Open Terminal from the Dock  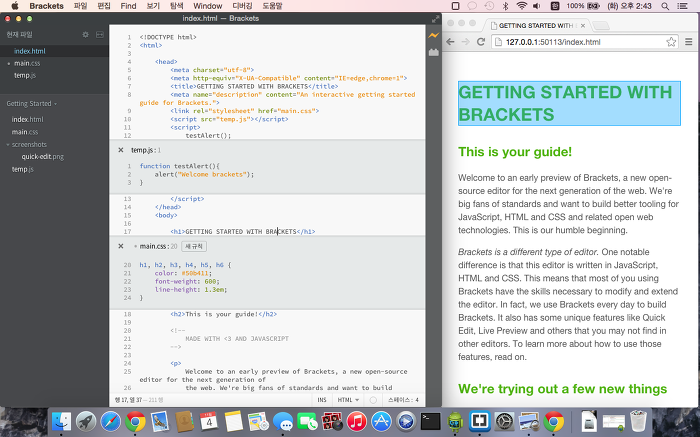[x=430, y=421]
